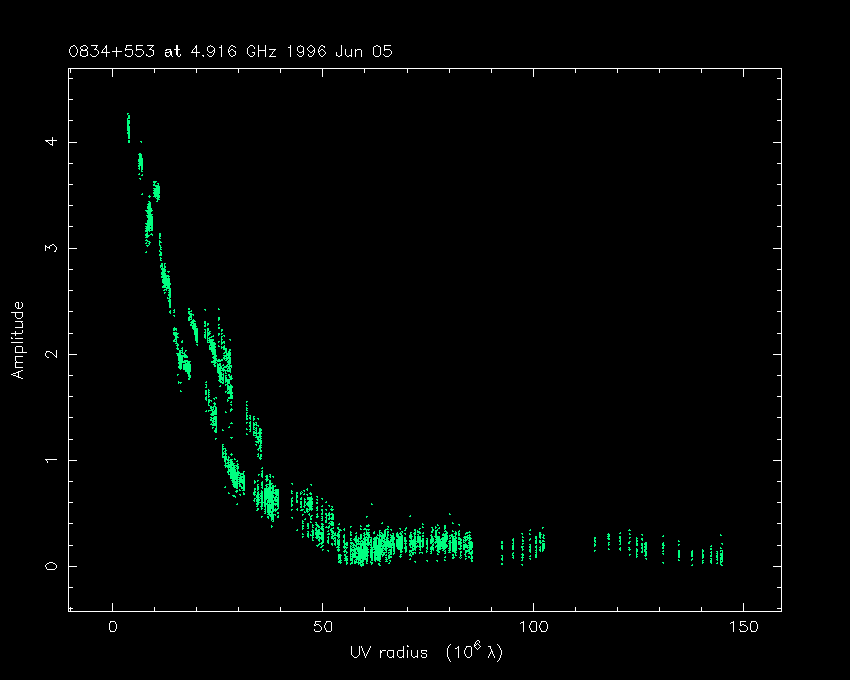850x680 pixels.
Task: Click the x-axis tick label "50"
Action: pyautogui.click(x=323, y=627)
